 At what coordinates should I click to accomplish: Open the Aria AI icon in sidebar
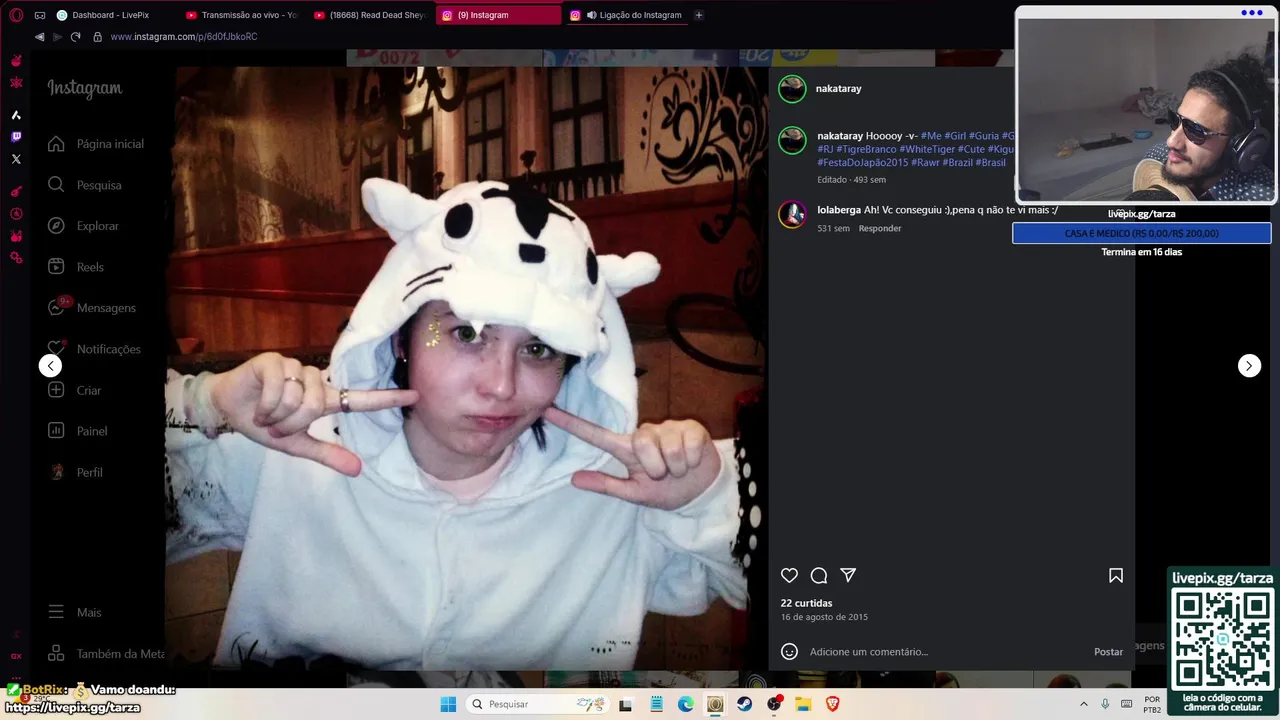point(16,115)
